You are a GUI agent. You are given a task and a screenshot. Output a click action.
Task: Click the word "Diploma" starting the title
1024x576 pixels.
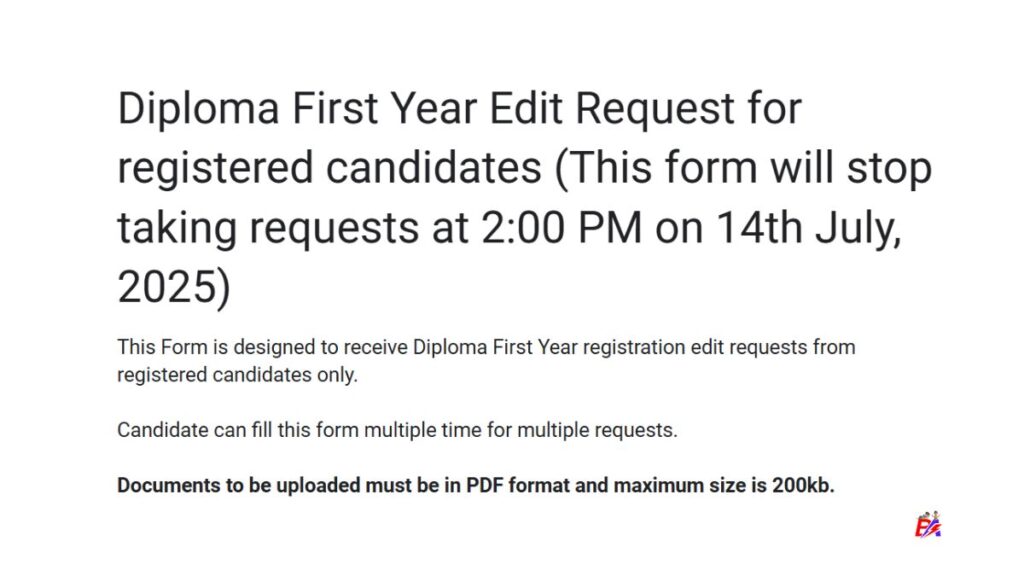click(x=199, y=108)
